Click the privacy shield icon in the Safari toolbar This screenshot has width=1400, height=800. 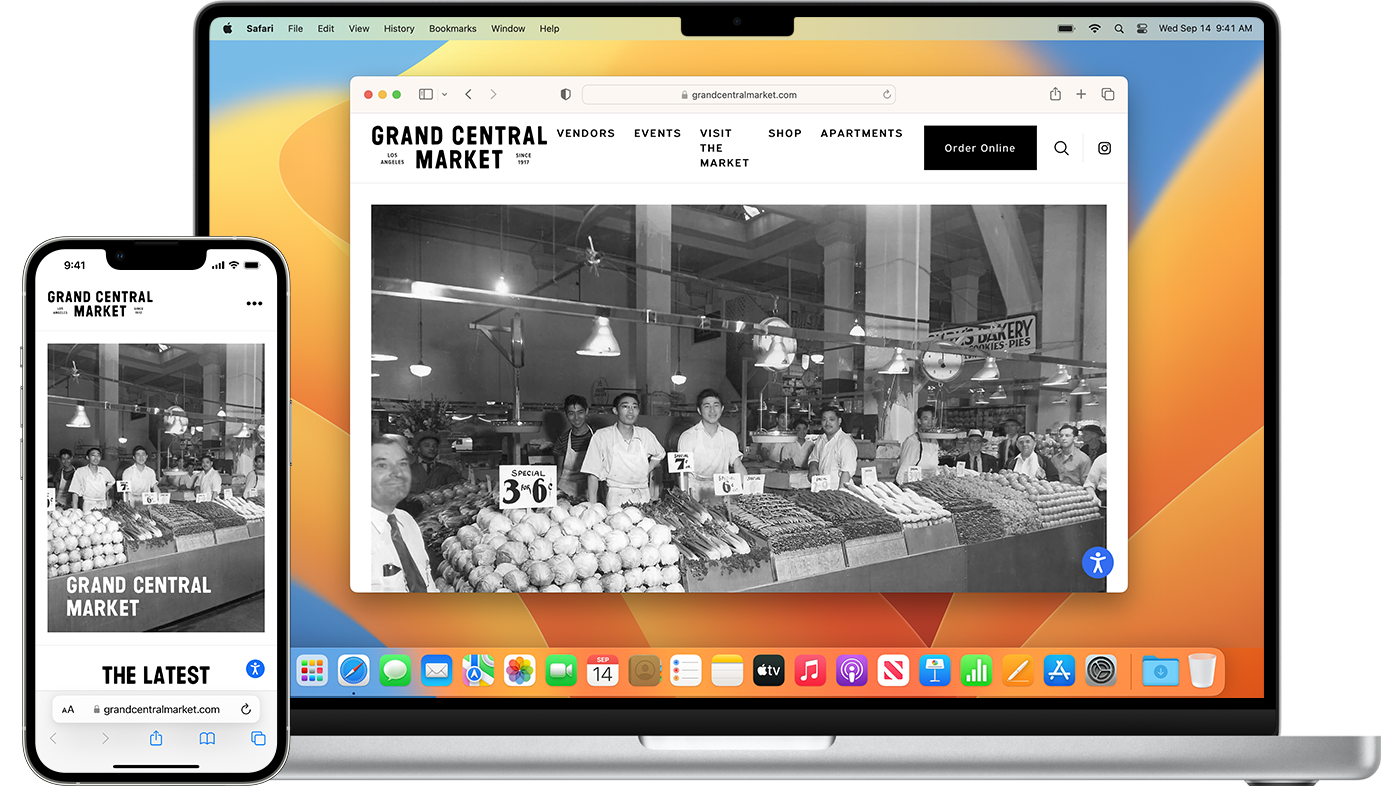point(565,94)
